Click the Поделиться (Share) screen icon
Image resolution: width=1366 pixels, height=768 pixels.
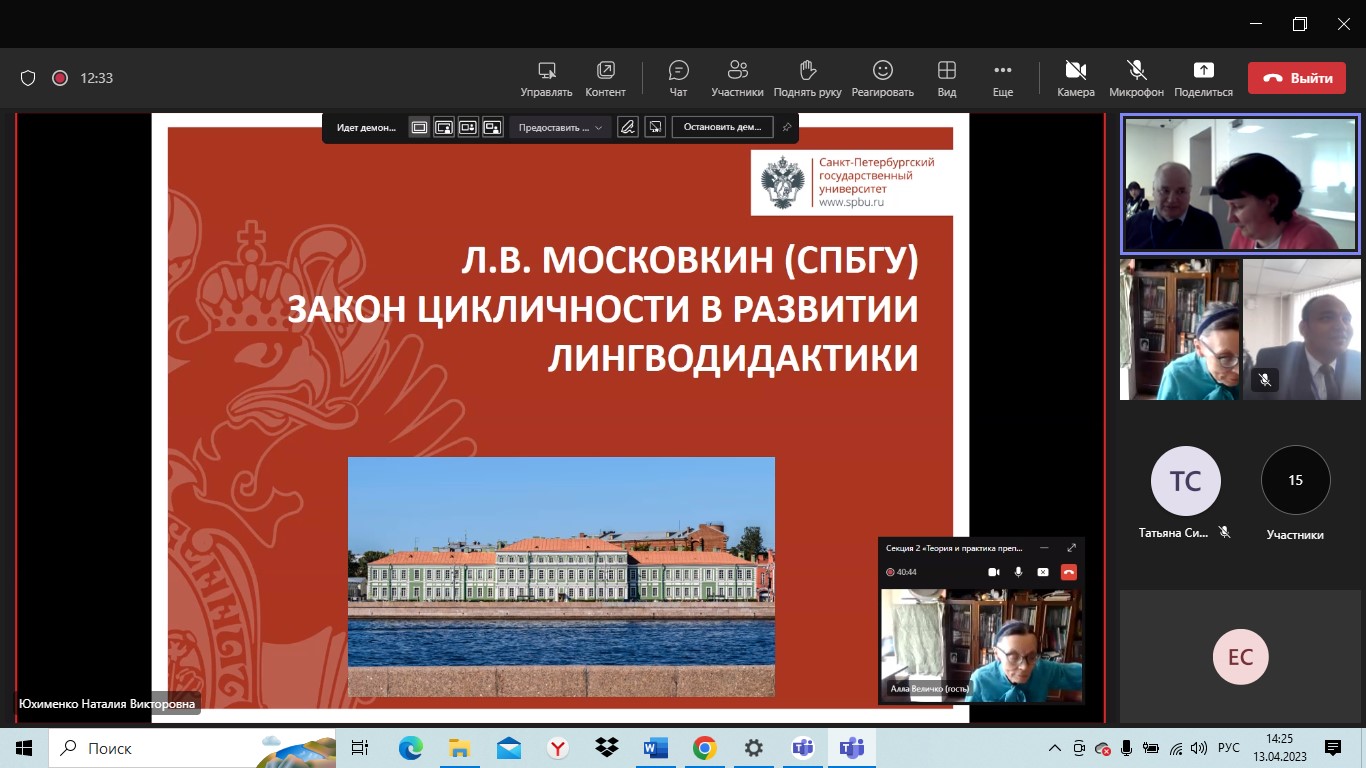pyautogui.click(x=1203, y=71)
